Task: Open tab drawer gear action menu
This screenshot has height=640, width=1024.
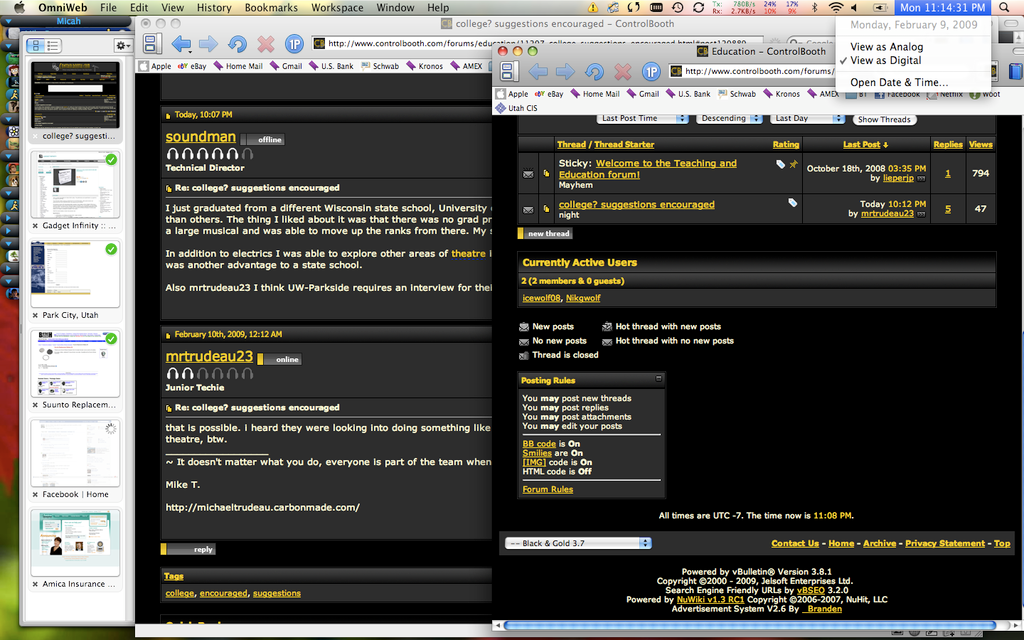Action: (122, 45)
